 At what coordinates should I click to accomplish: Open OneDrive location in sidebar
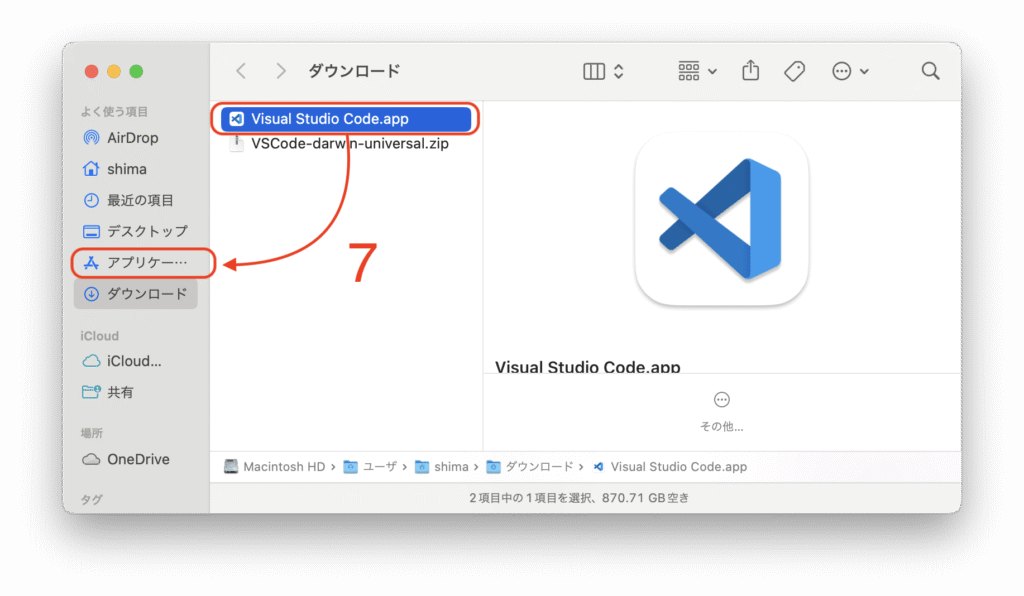coord(136,460)
